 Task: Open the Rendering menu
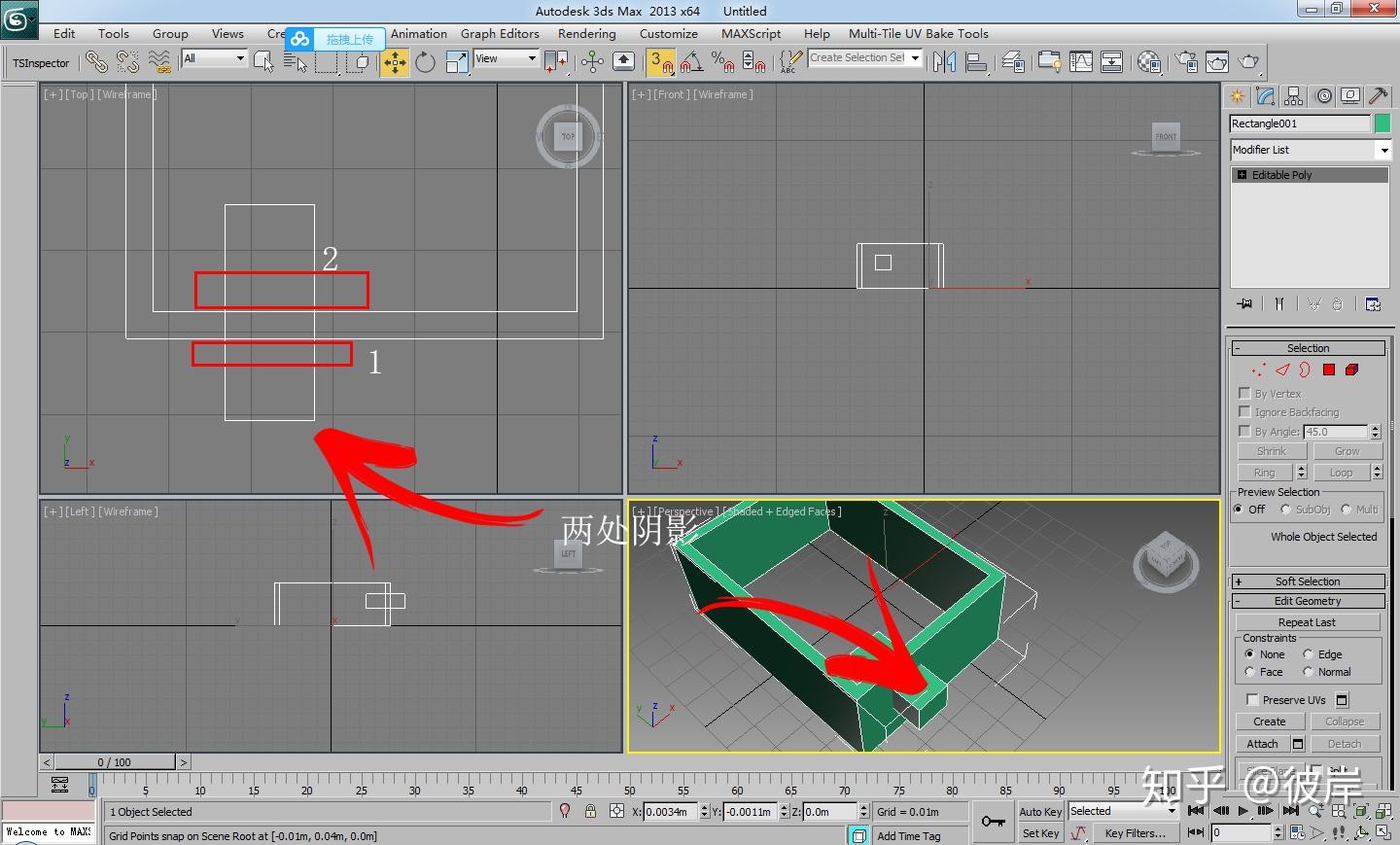tap(587, 33)
